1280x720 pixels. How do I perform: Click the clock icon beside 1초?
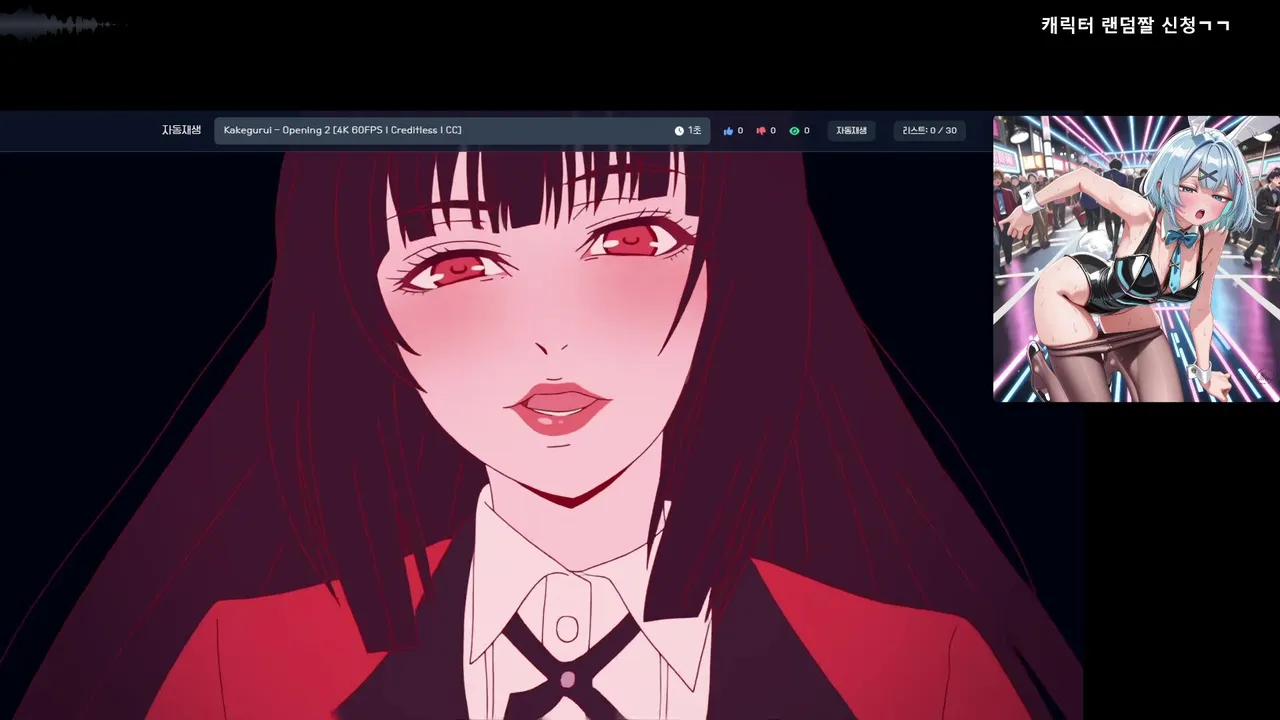click(x=679, y=131)
